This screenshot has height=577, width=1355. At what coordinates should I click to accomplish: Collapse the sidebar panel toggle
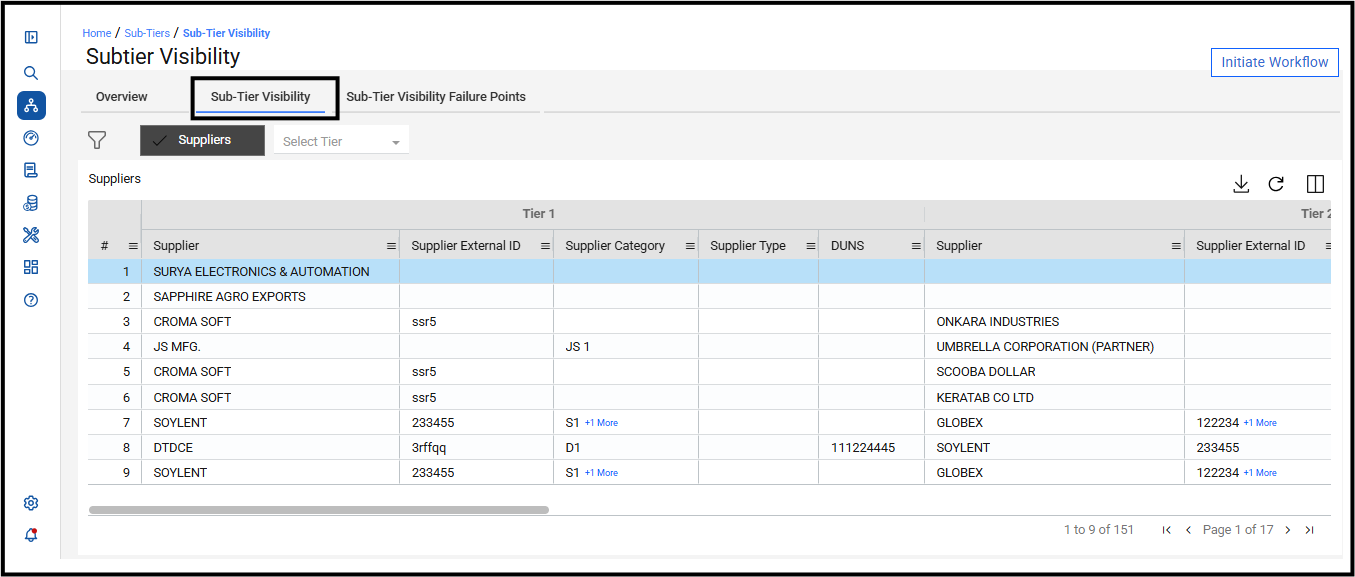31,37
